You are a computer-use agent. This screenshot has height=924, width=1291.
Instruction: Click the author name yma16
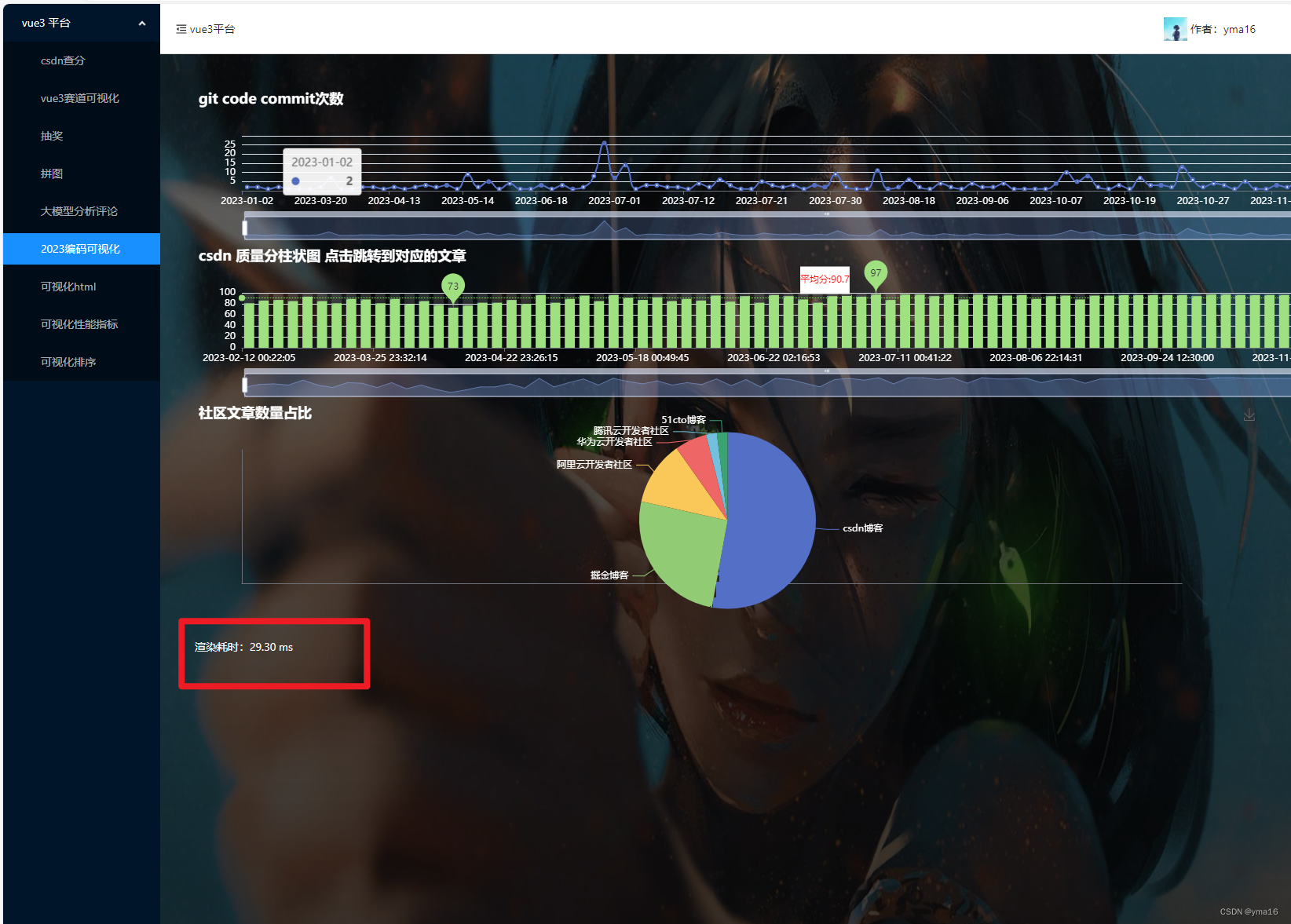tap(1239, 29)
